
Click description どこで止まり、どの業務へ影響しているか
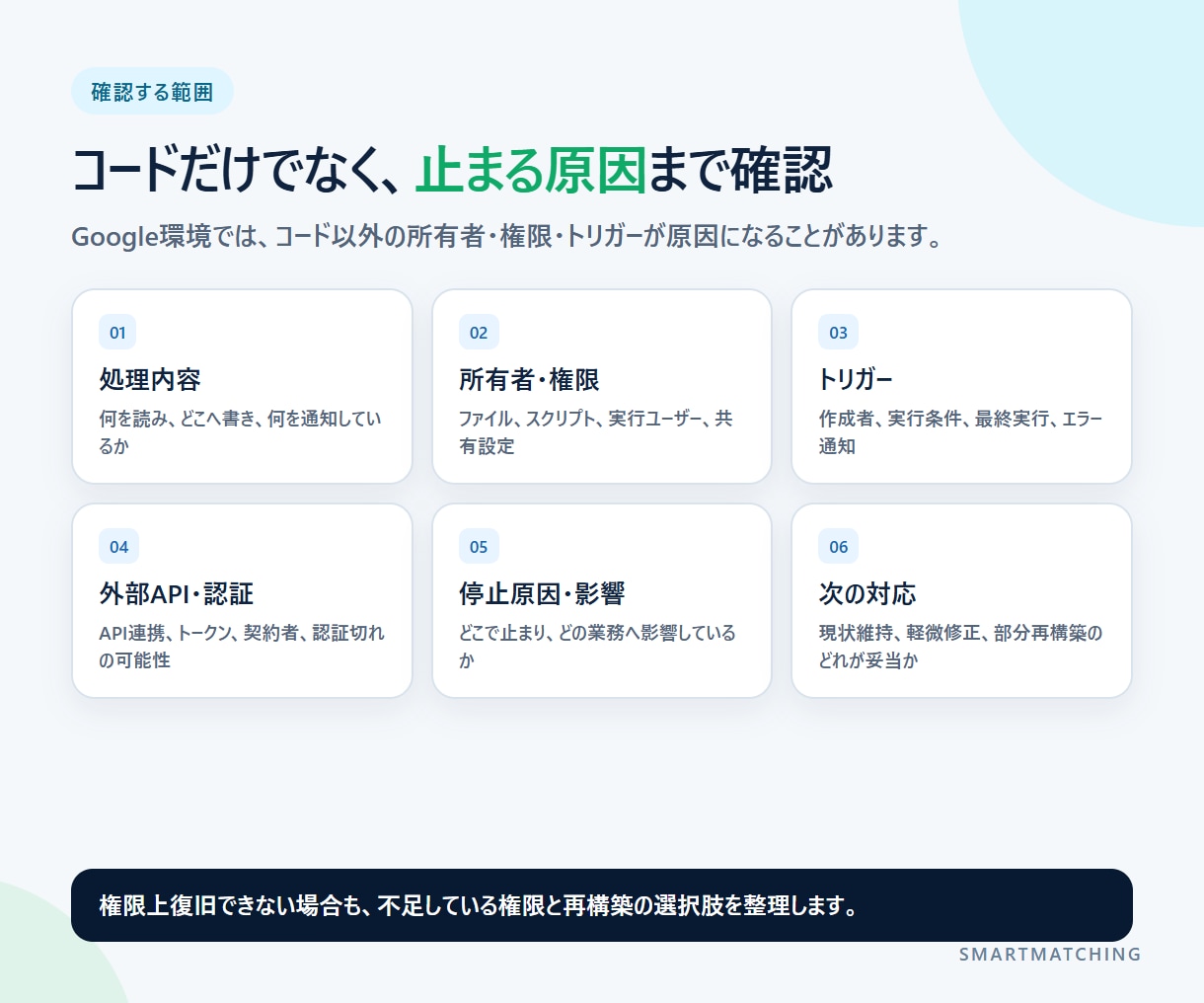pos(597,647)
